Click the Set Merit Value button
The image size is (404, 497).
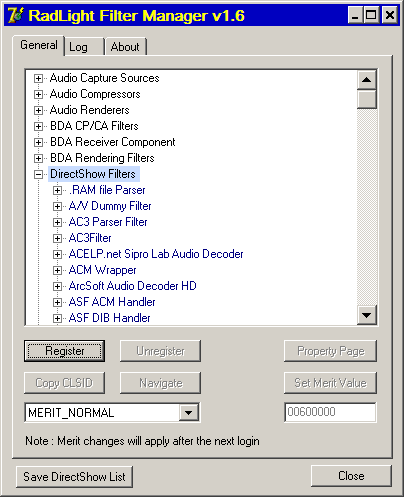[x=330, y=383]
